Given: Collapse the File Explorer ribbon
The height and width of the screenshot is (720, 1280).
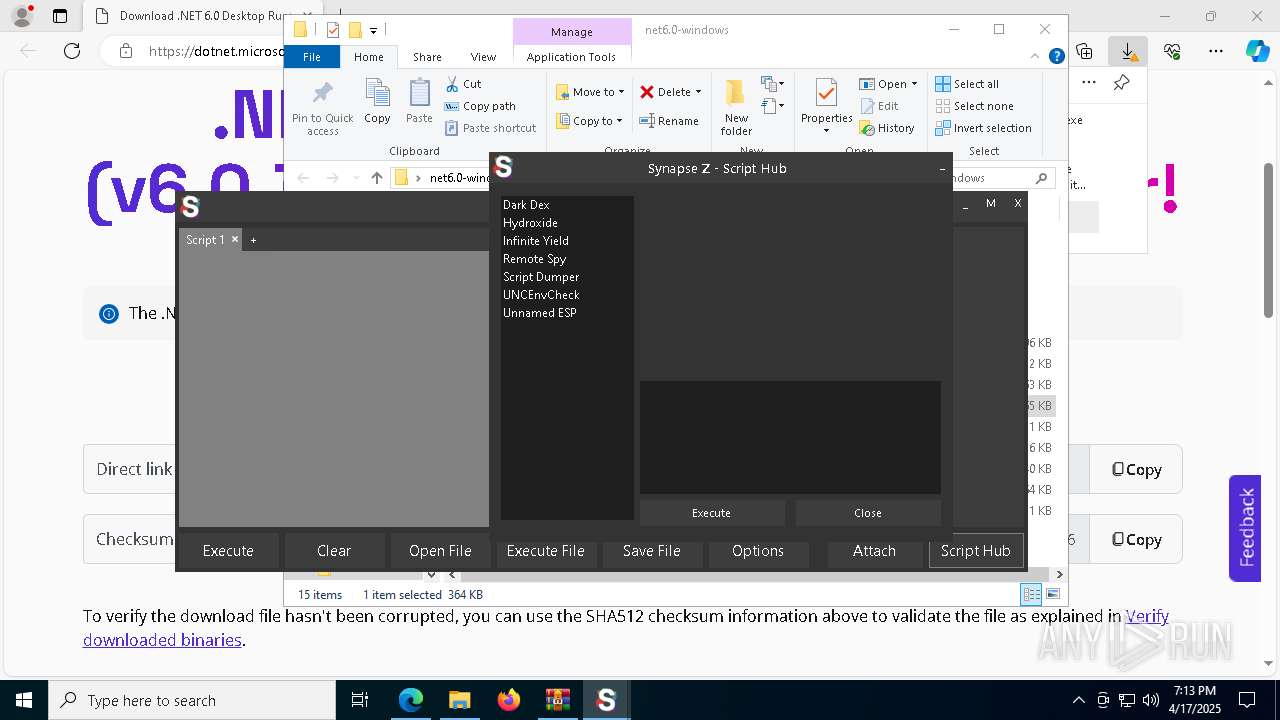Looking at the screenshot, I should click(1037, 57).
